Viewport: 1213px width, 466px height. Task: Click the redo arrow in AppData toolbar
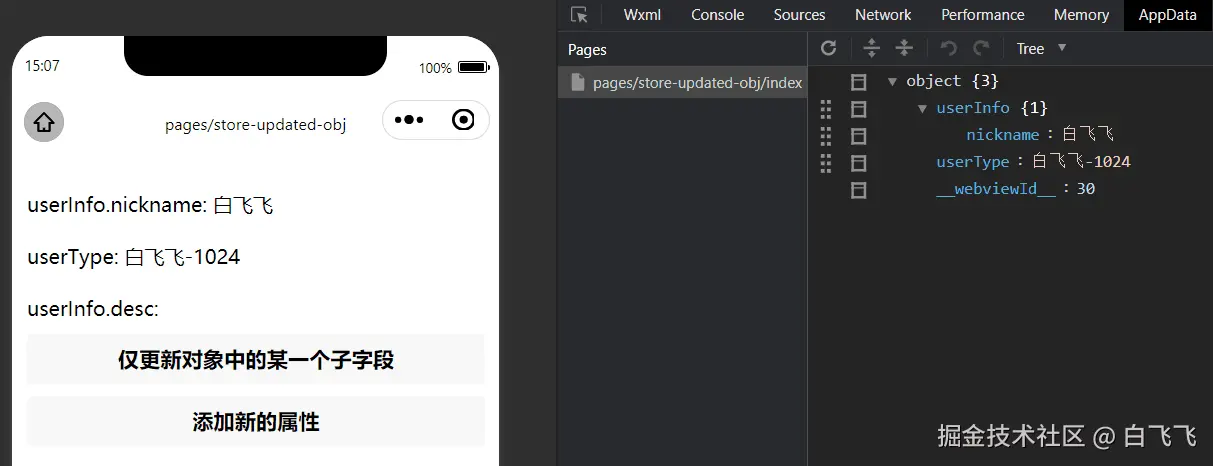982,48
